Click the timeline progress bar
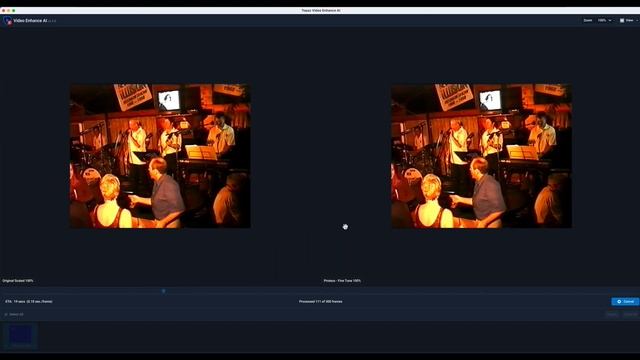 pos(320,291)
